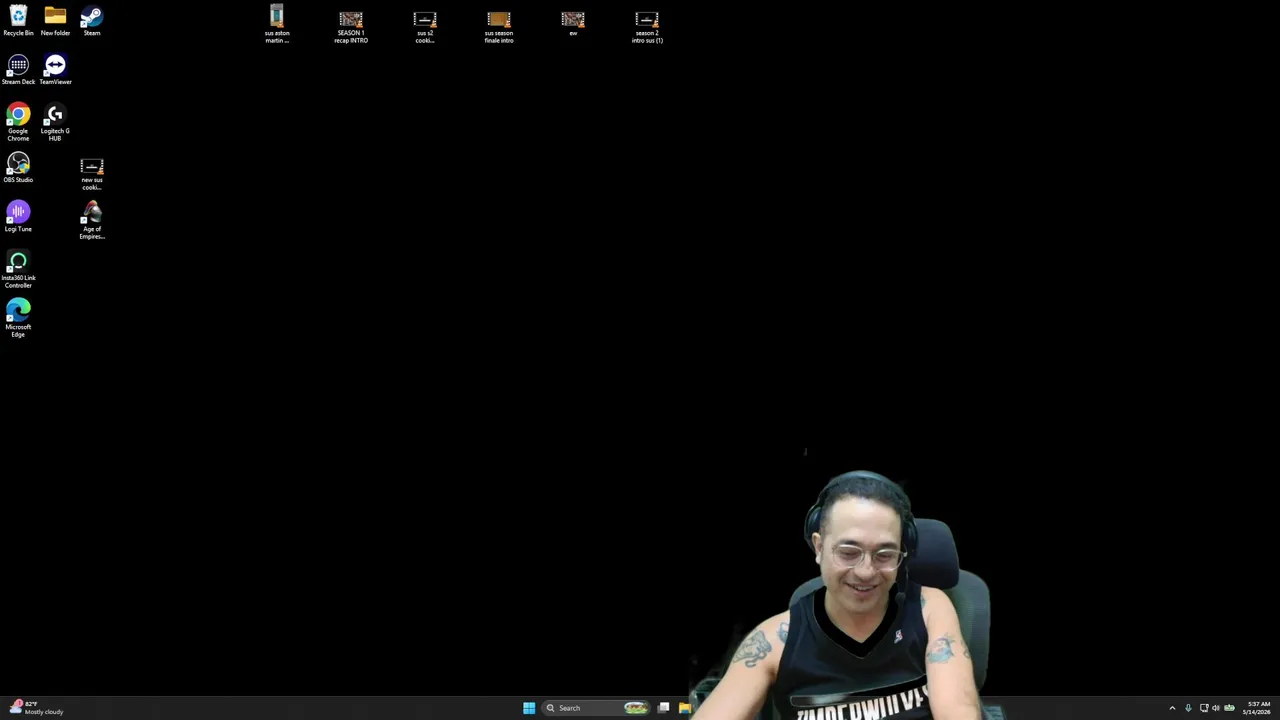
Task: Open the Windows Start menu
Action: [529, 708]
